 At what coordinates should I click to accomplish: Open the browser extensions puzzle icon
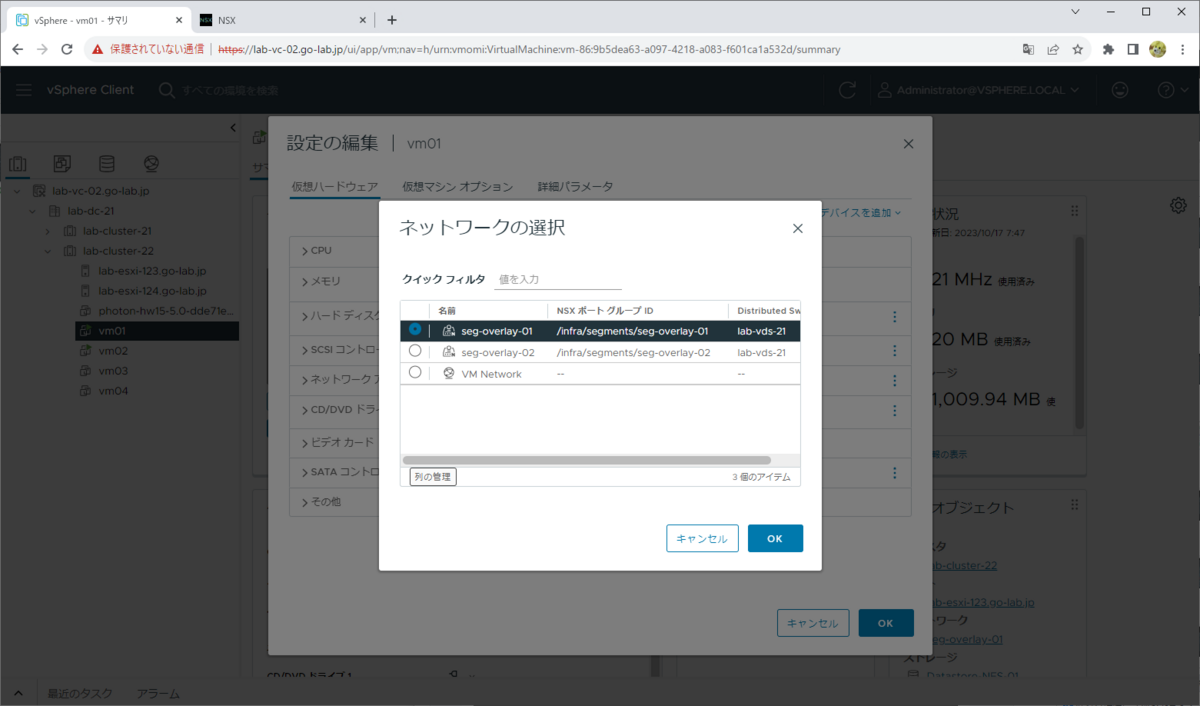point(1108,49)
